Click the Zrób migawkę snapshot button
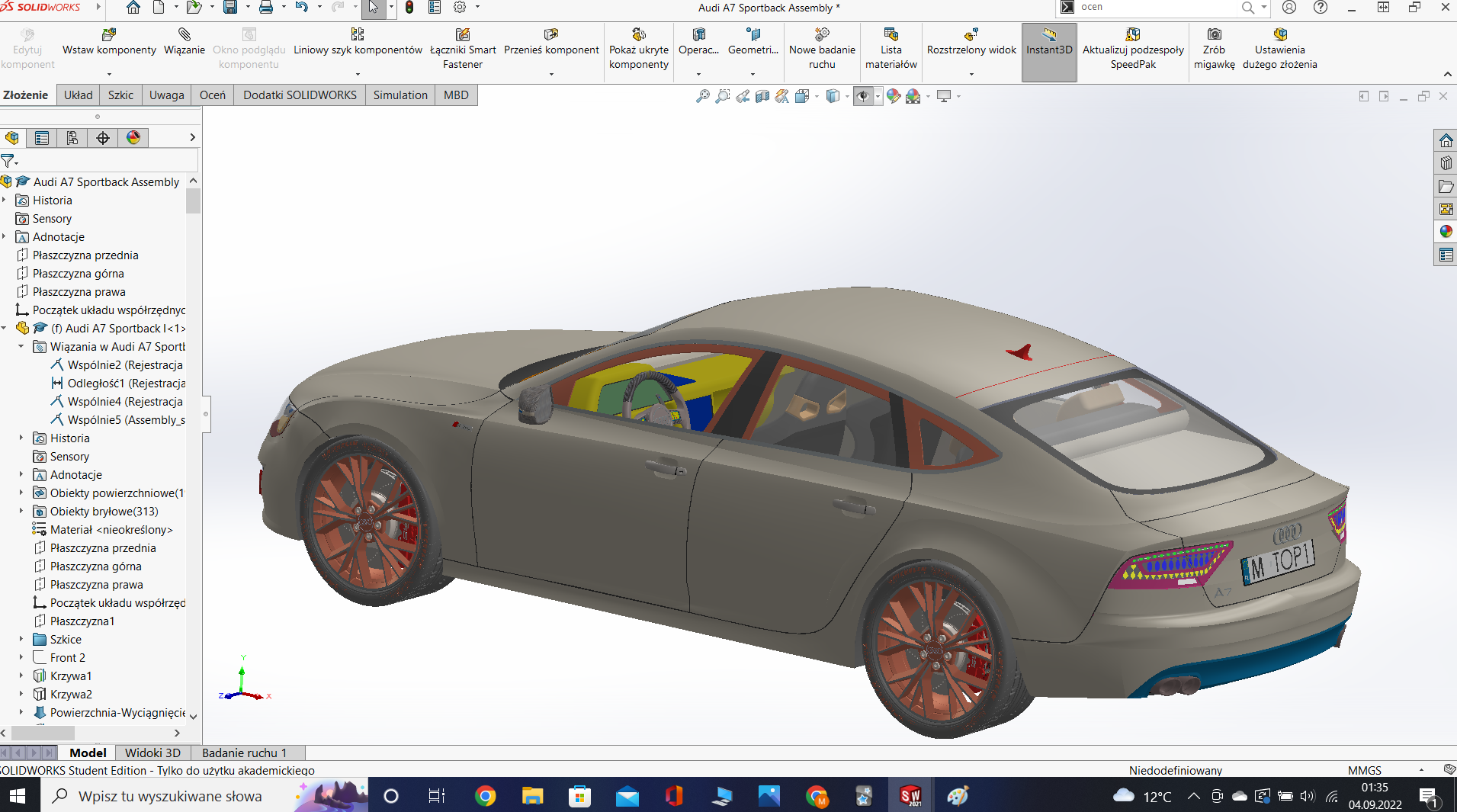The height and width of the screenshot is (812, 1457). [1214, 49]
